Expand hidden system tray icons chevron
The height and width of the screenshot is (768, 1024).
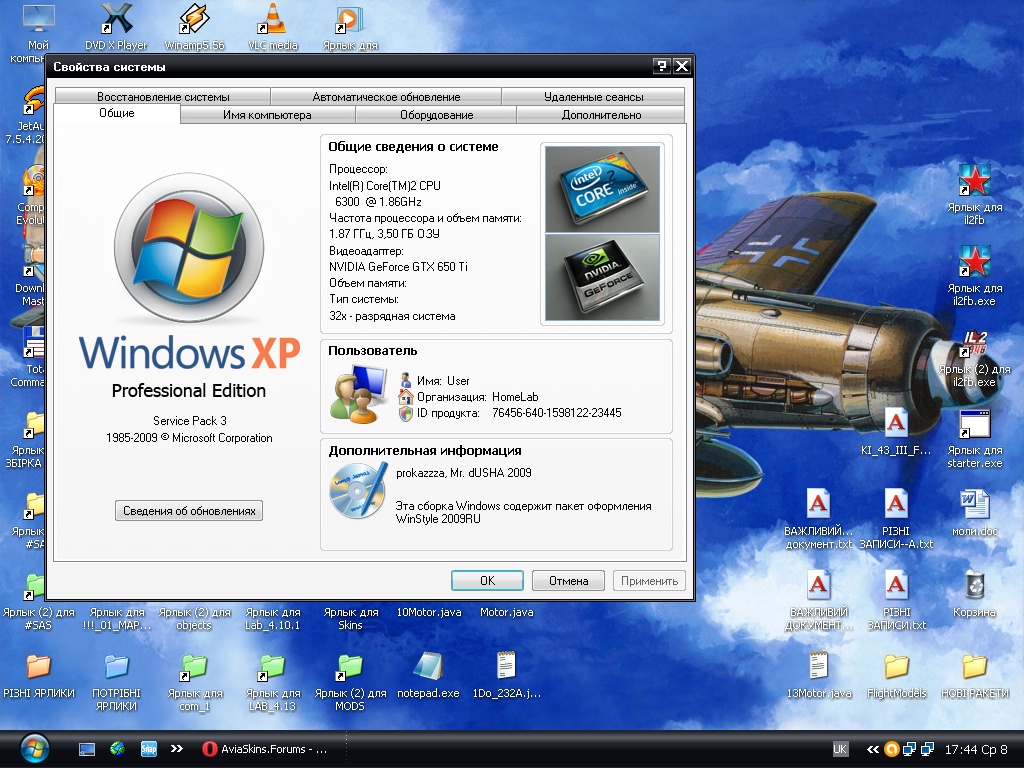pyautogui.click(x=873, y=749)
